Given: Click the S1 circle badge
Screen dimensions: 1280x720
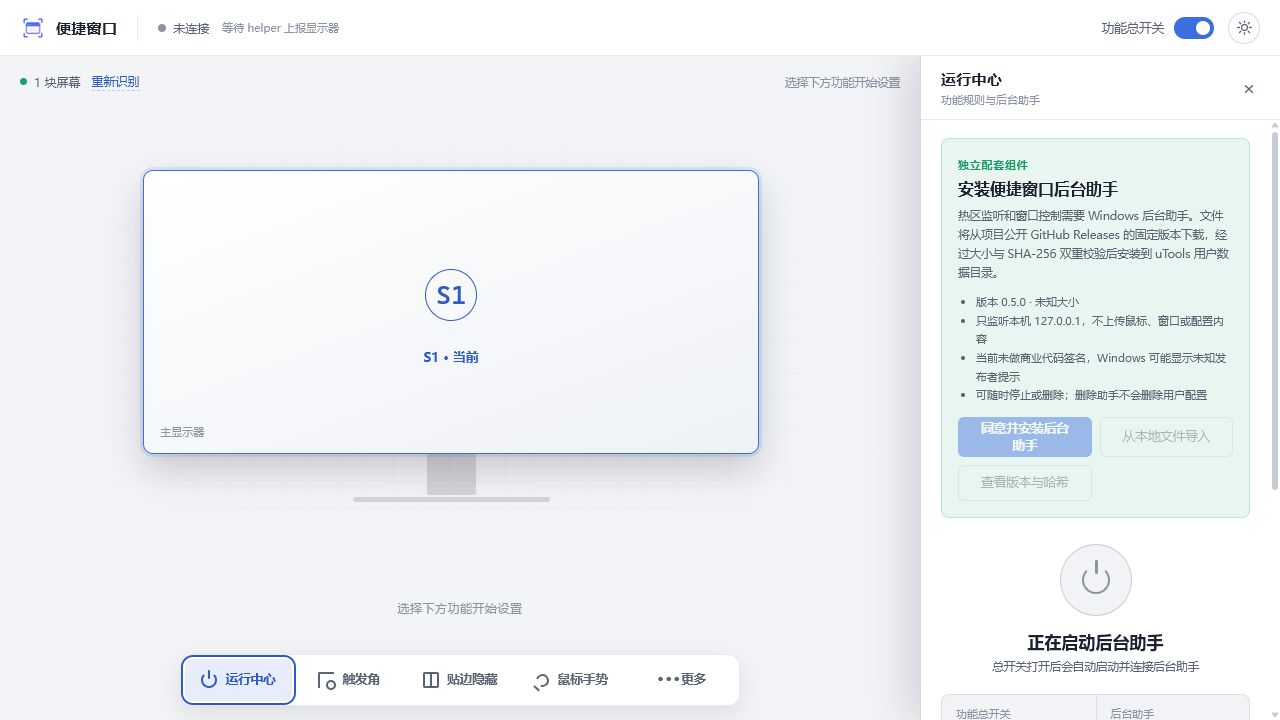Looking at the screenshot, I should click(451, 295).
